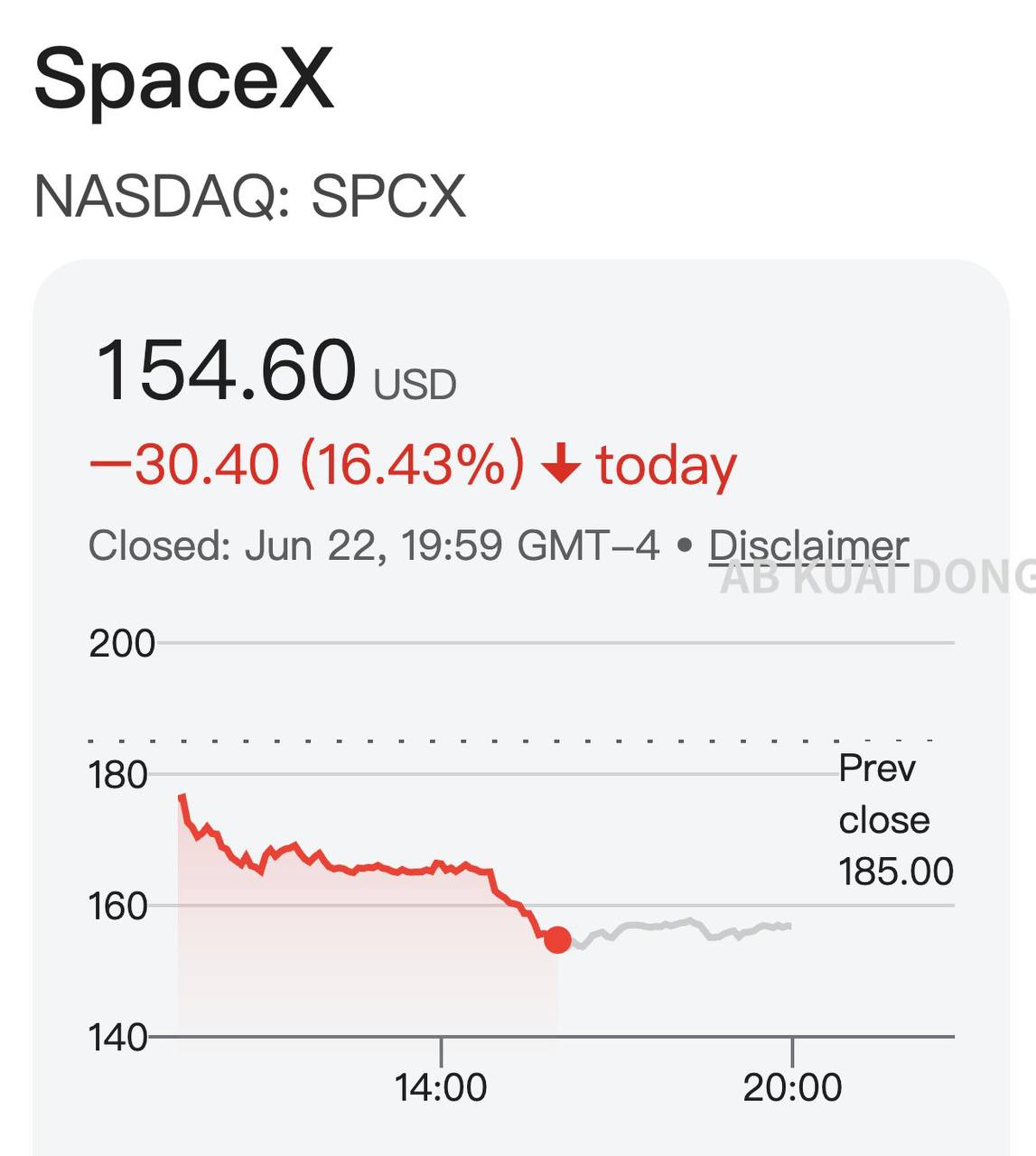This screenshot has height=1156, width=1036.
Task: Click the 14:00 time axis label
Action: tap(441, 1086)
